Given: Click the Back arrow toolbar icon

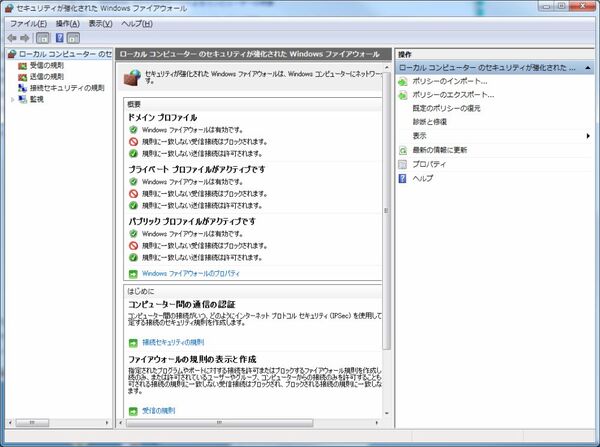Looking at the screenshot, I should 12,38.
